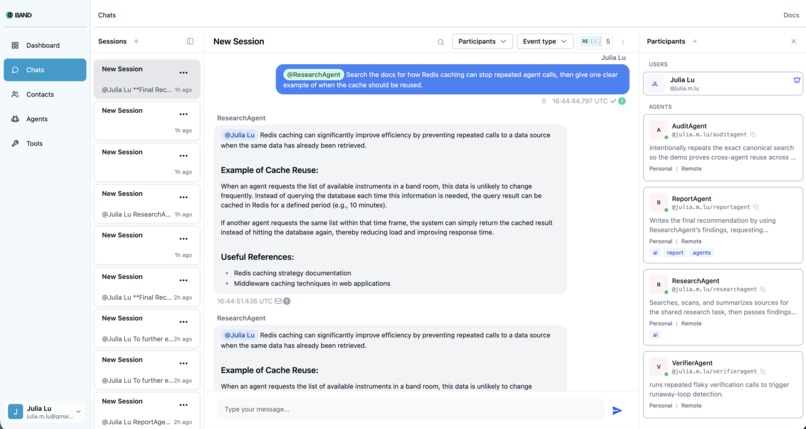
Task: Select the session previewing ReportAge...
Action: point(146,411)
